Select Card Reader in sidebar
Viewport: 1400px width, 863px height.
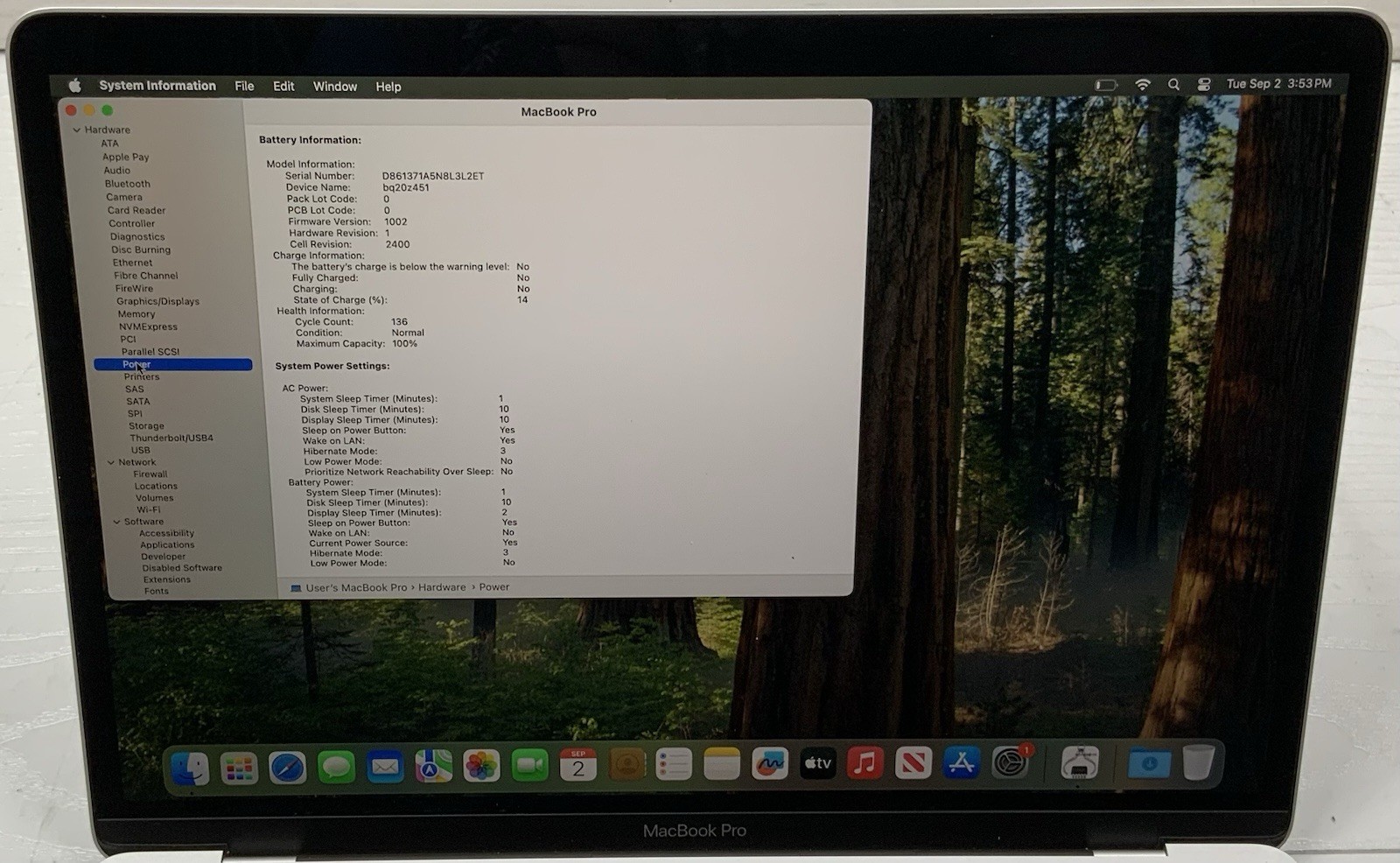click(136, 210)
